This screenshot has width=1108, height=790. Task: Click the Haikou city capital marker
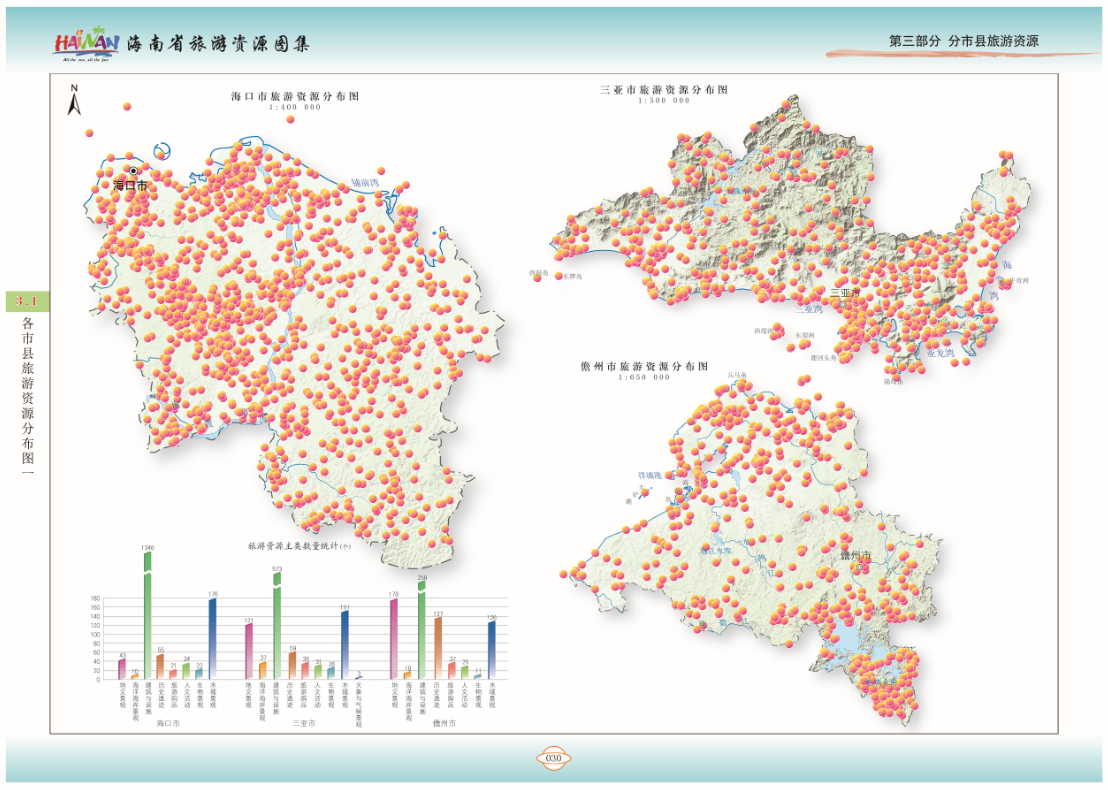click(133, 171)
